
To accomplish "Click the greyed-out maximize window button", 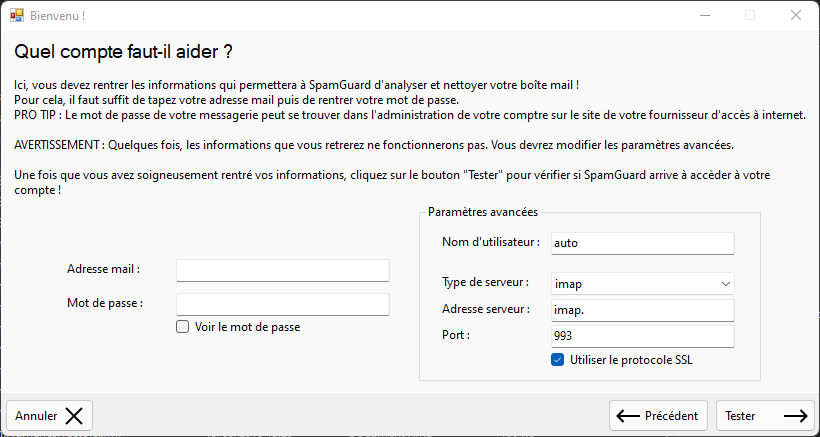I will [750, 16].
